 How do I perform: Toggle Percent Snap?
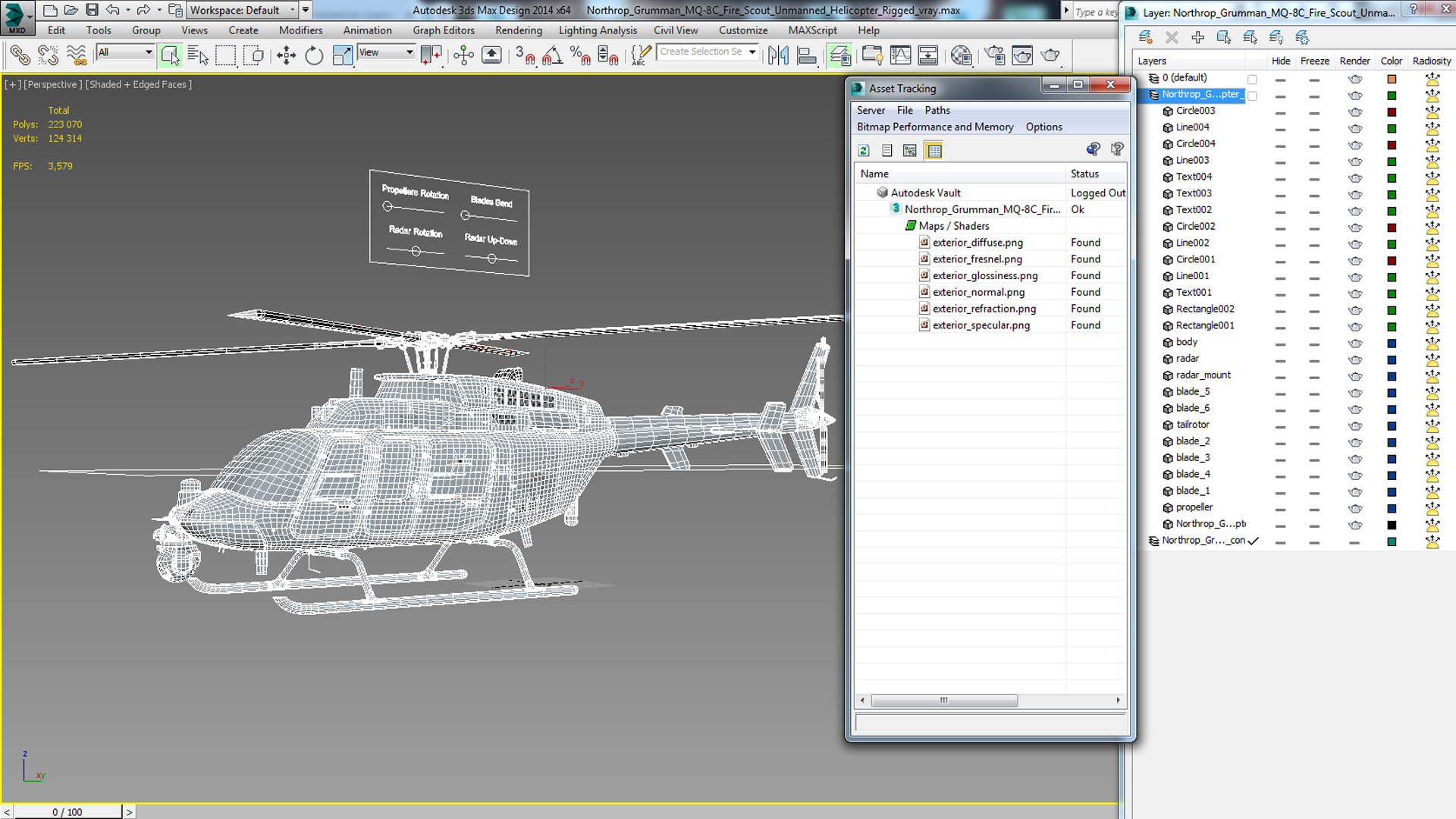point(580,55)
